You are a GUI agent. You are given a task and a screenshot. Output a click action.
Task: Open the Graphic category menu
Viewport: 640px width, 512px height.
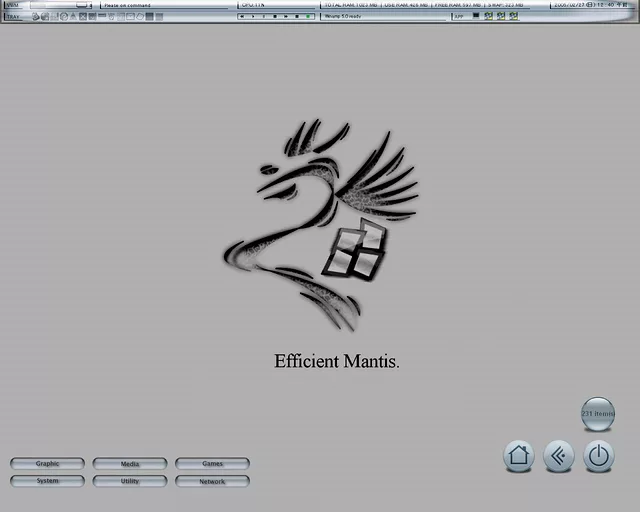tap(47, 464)
